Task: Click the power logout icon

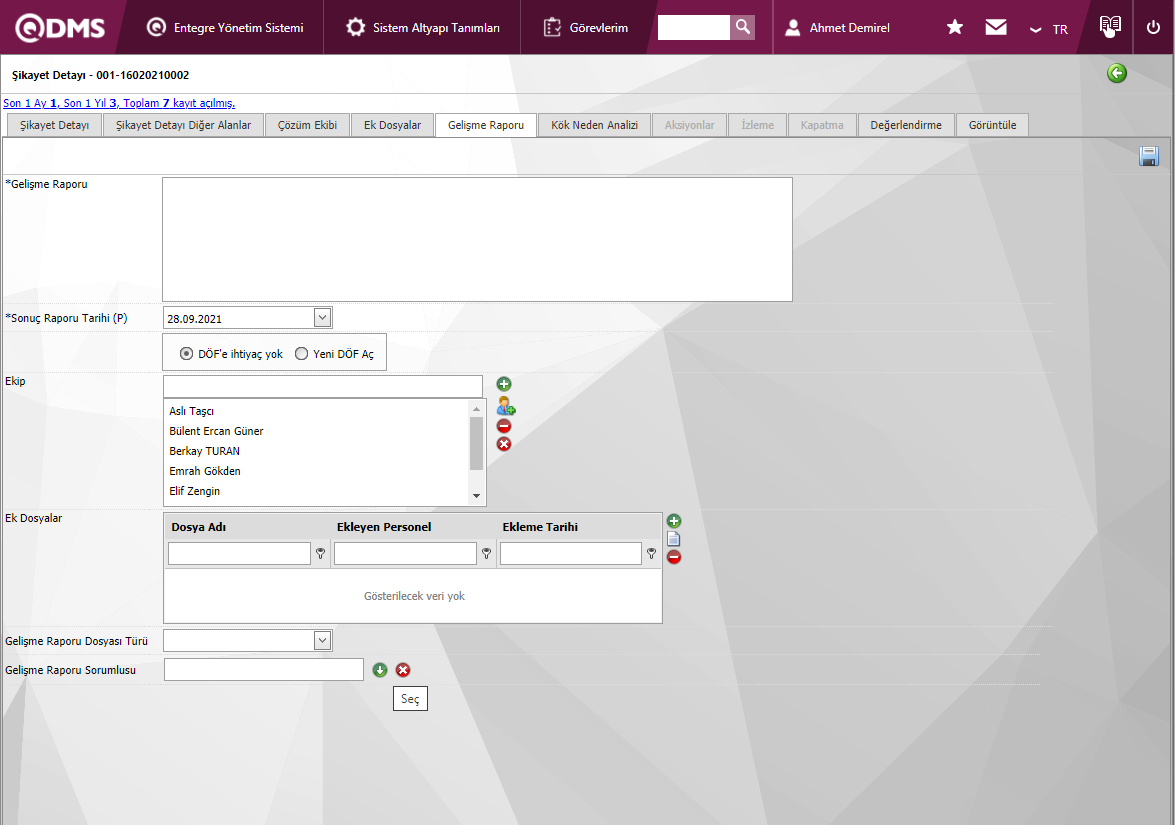Action: (x=1153, y=28)
